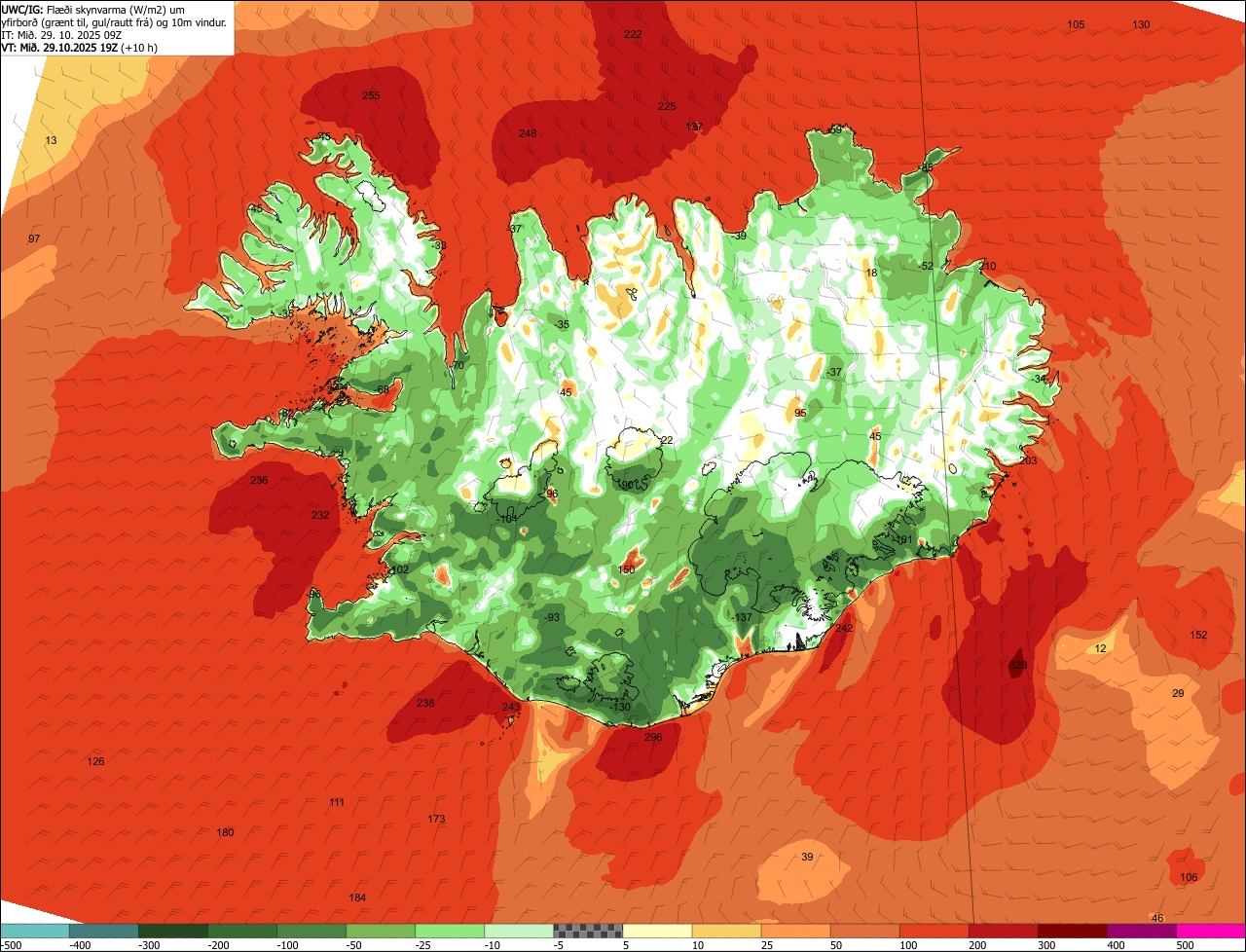Select the map value 106
This screenshot has height=952, width=1246.
1189,878
